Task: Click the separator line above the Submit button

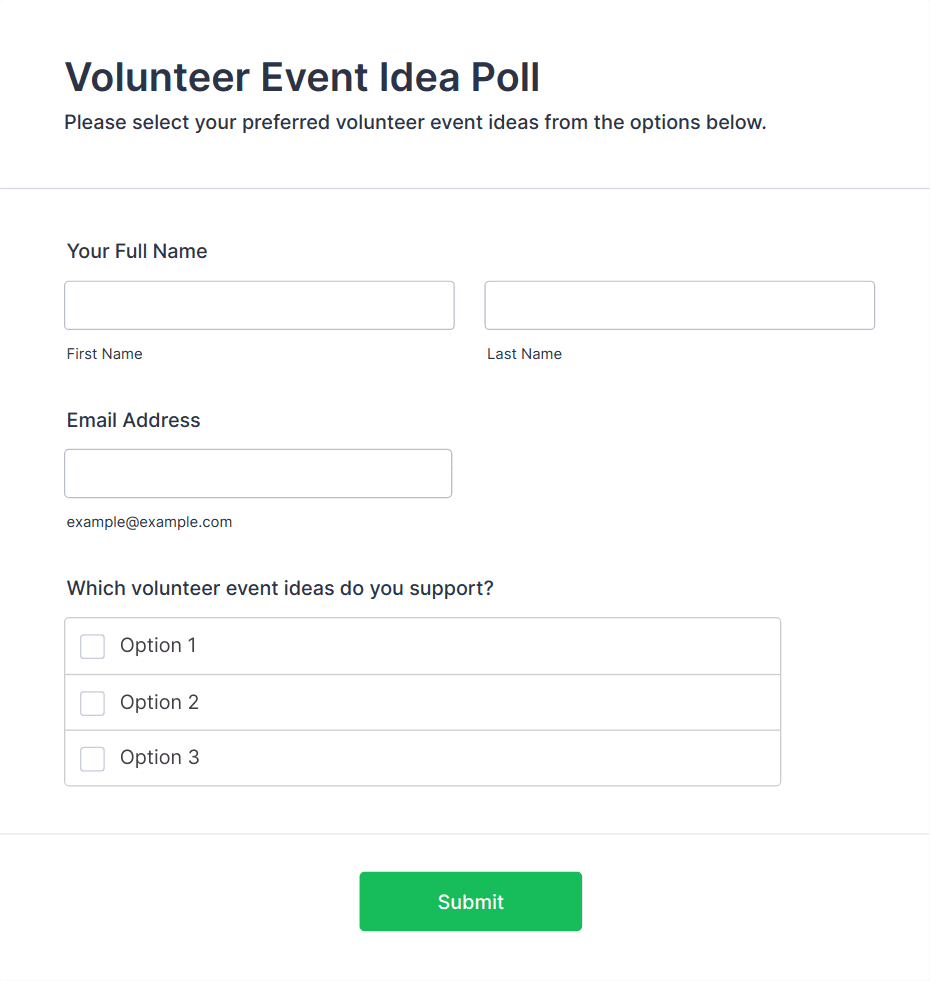Action: (465, 834)
